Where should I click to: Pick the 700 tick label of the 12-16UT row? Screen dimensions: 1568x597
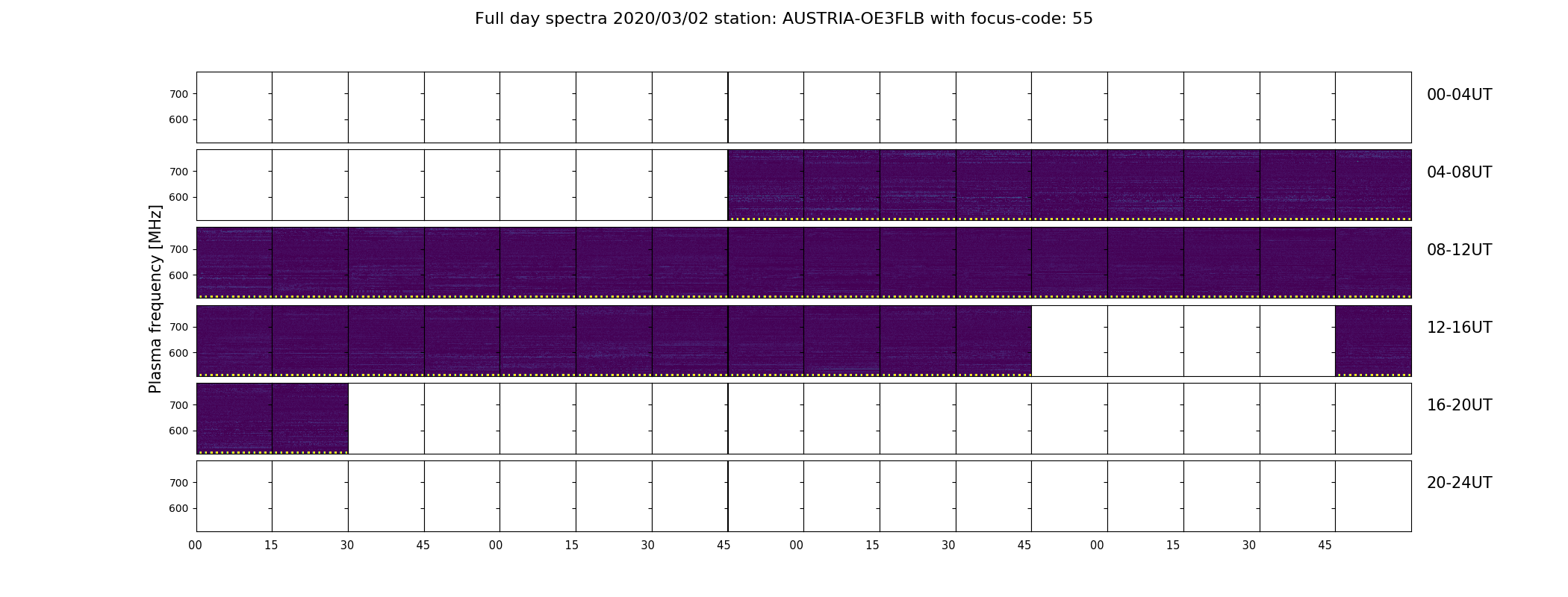pos(178,327)
